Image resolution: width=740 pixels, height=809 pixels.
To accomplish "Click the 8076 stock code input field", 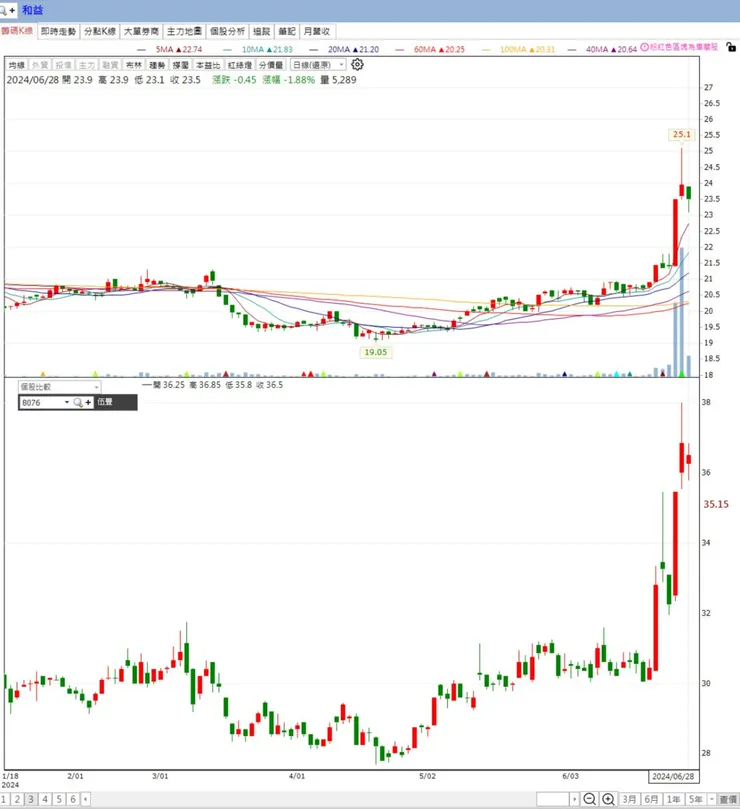I will (x=41, y=402).
